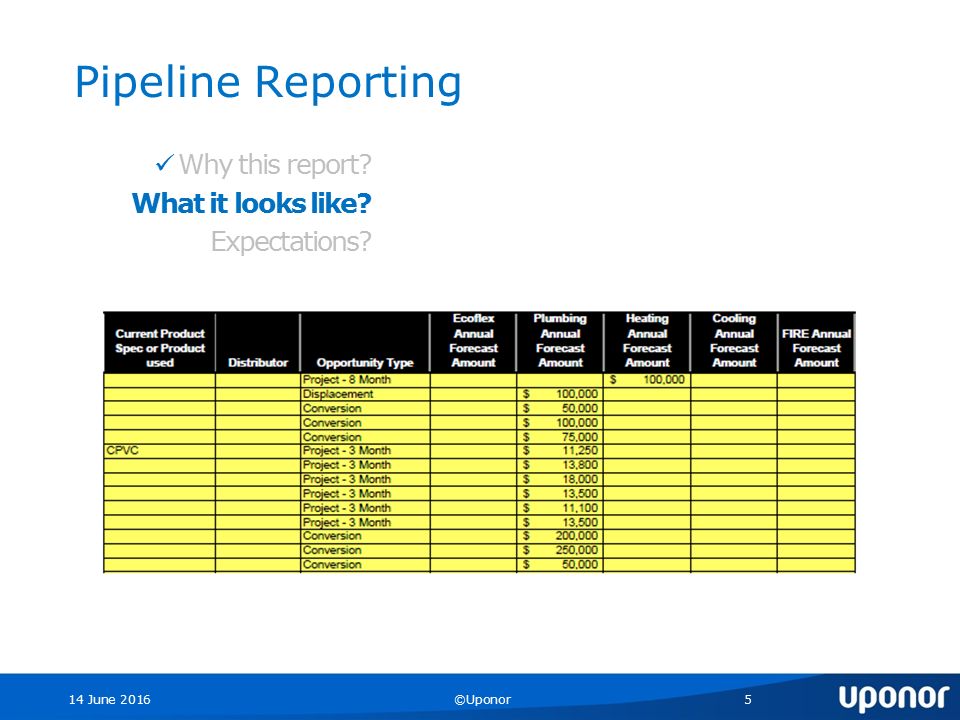Select the Heating Annual Forecast Amount header

pos(647,342)
